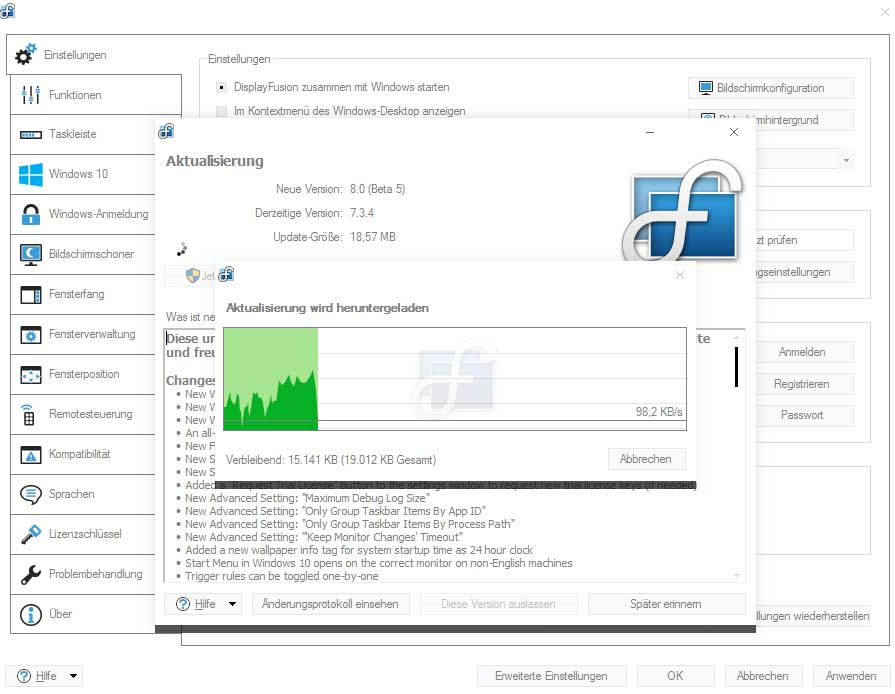Expand Hilfe dropdown arrow in Aktualisierung dialog
The height and width of the screenshot is (694, 895).
(232, 604)
